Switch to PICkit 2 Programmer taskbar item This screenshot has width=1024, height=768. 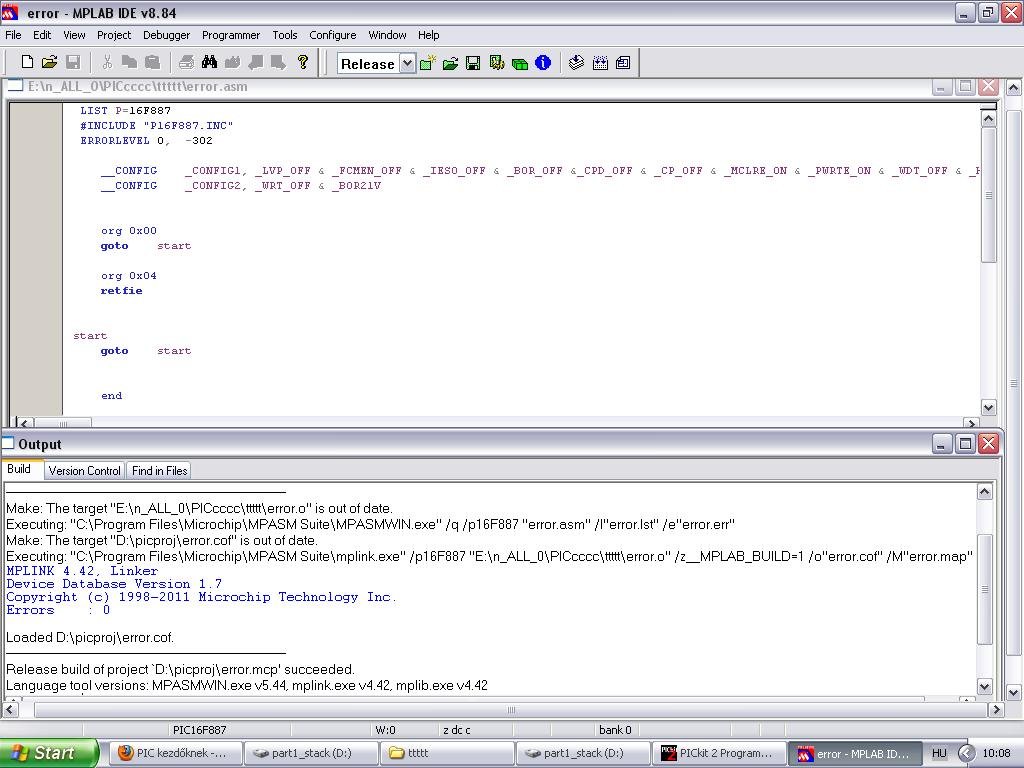pos(718,753)
